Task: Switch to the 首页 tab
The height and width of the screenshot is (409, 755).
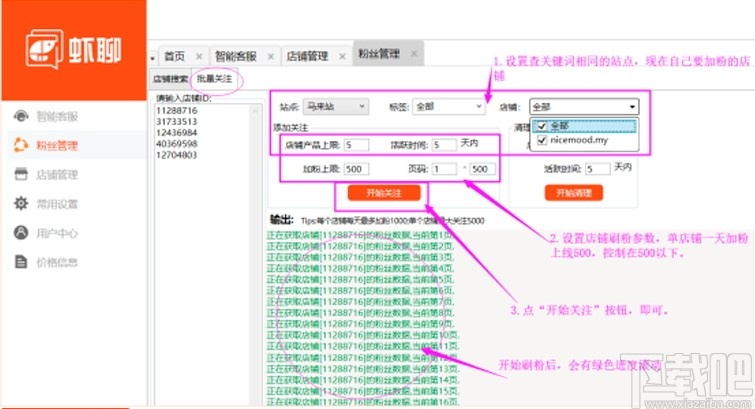Action: coord(174,56)
